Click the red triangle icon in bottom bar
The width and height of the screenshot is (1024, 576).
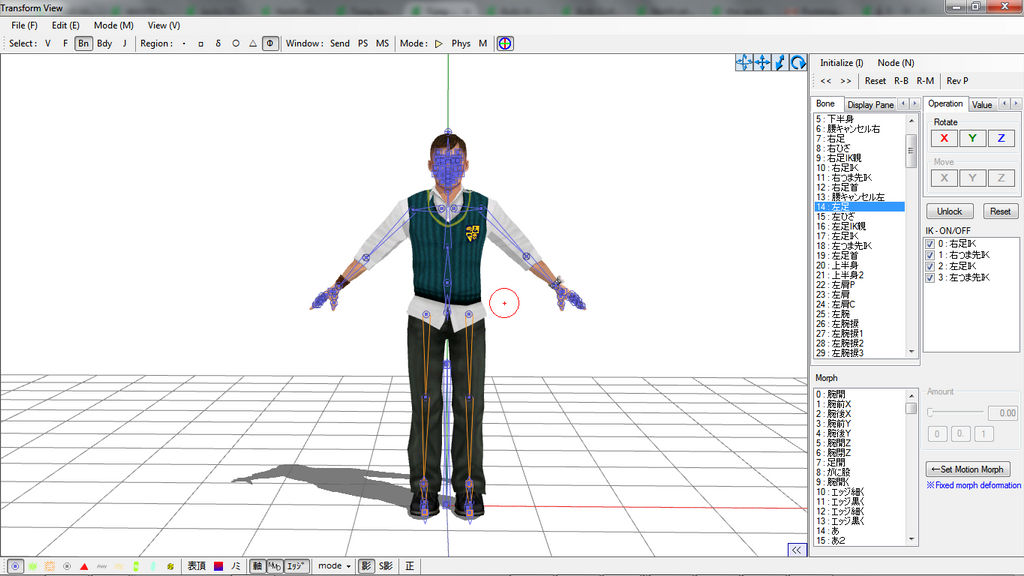click(84, 566)
